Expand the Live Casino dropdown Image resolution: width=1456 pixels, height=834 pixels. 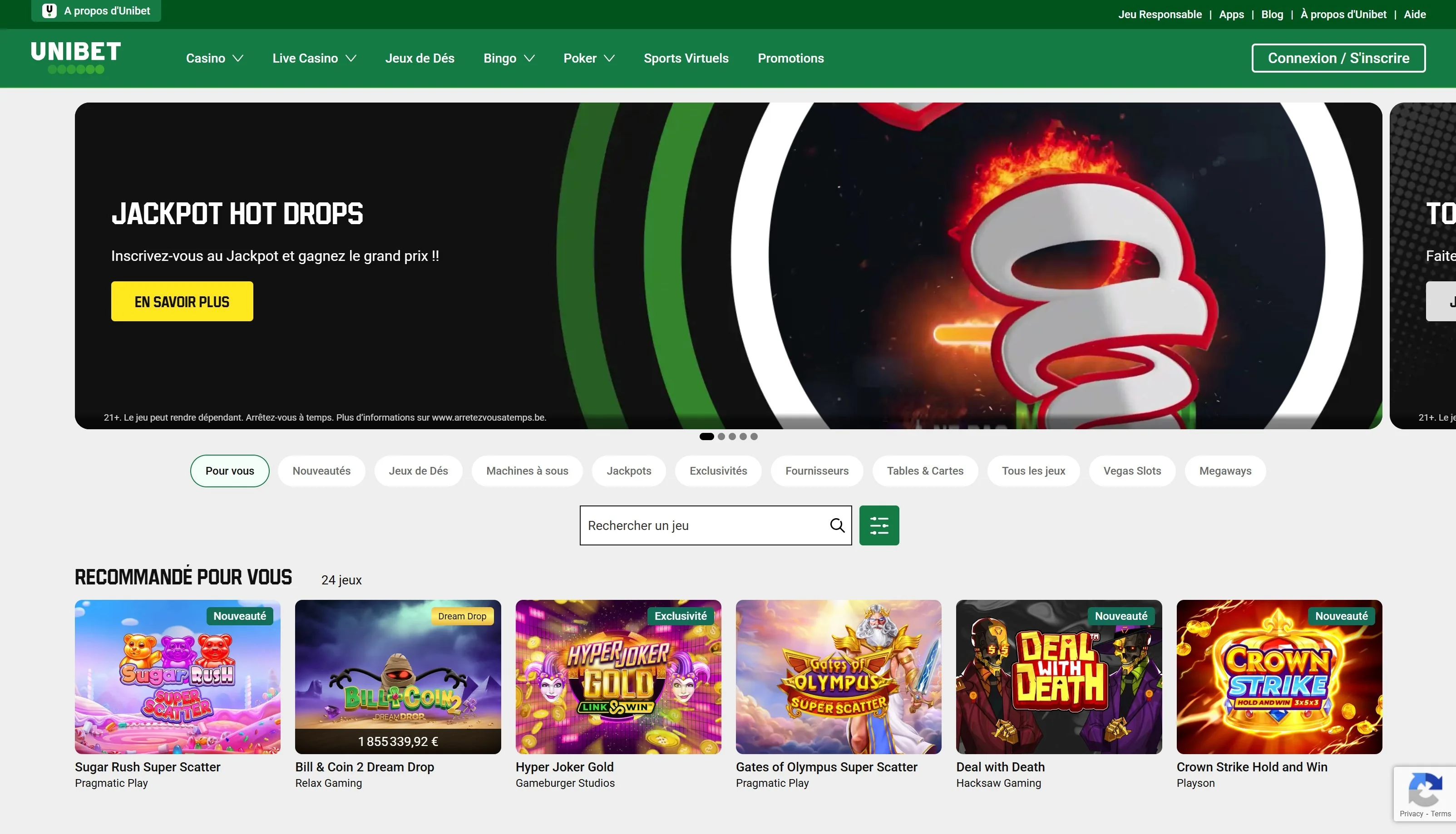pyautogui.click(x=314, y=58)
